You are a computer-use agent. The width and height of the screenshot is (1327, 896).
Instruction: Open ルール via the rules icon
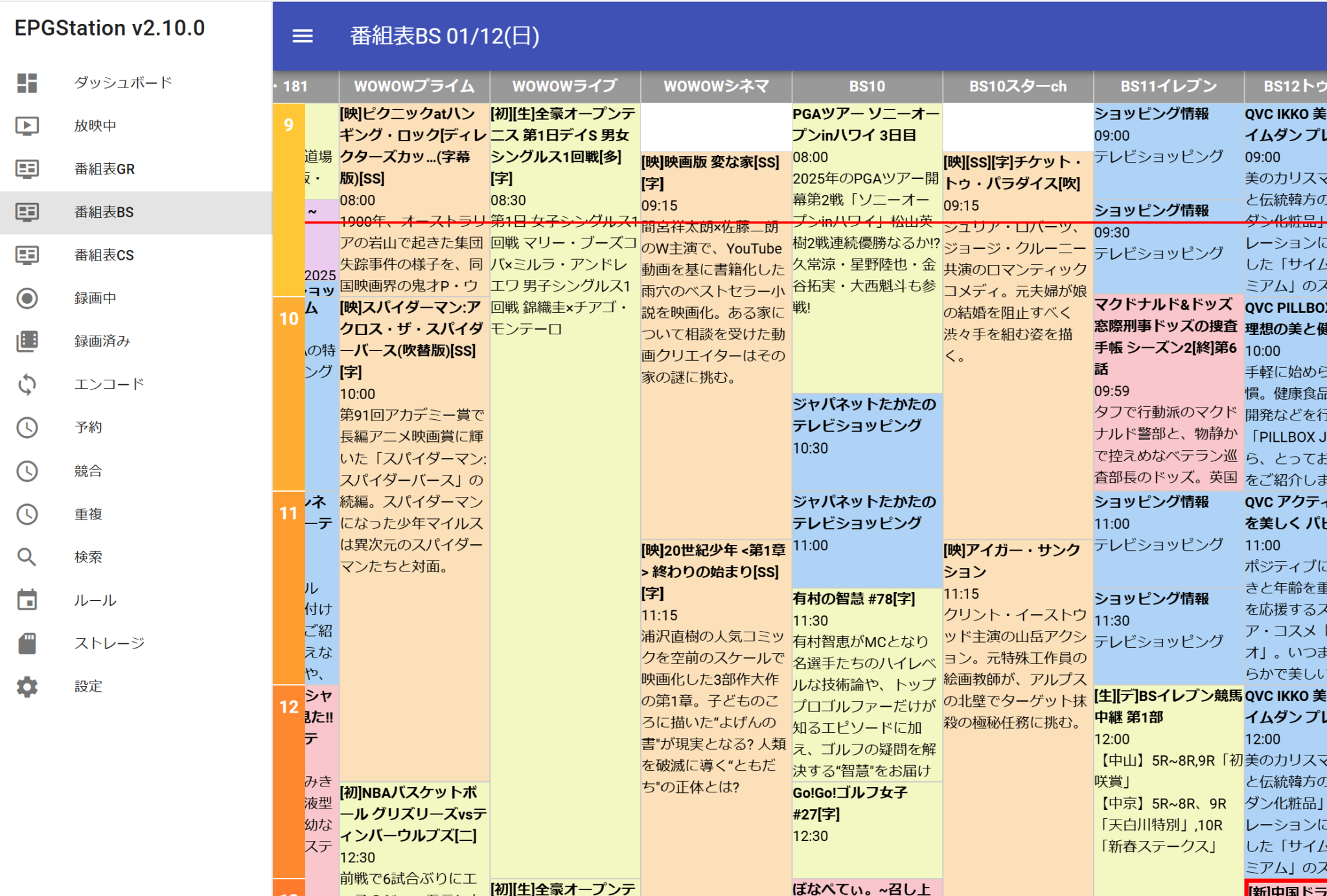coord(27,600)
